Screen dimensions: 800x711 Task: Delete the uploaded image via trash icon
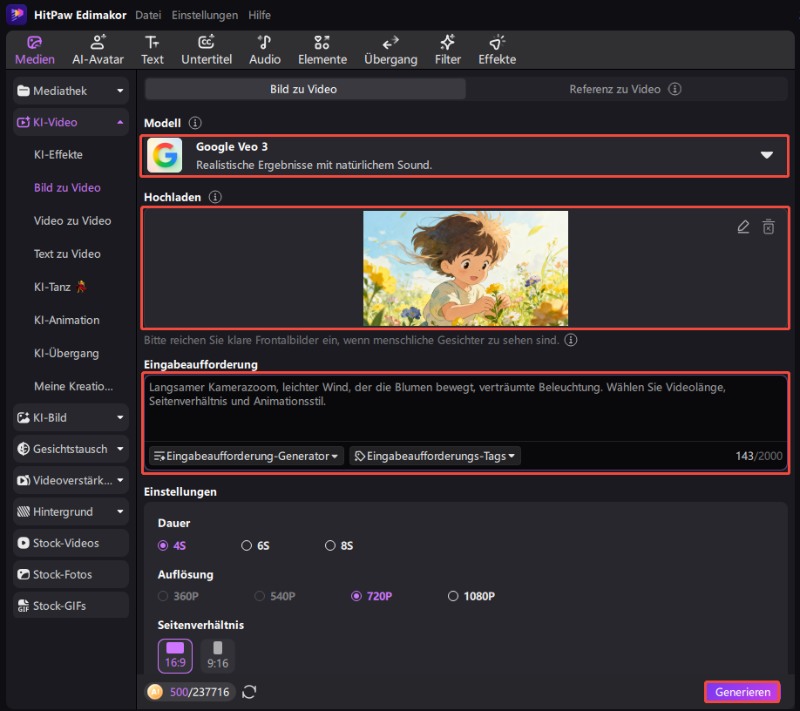[770, 227]
